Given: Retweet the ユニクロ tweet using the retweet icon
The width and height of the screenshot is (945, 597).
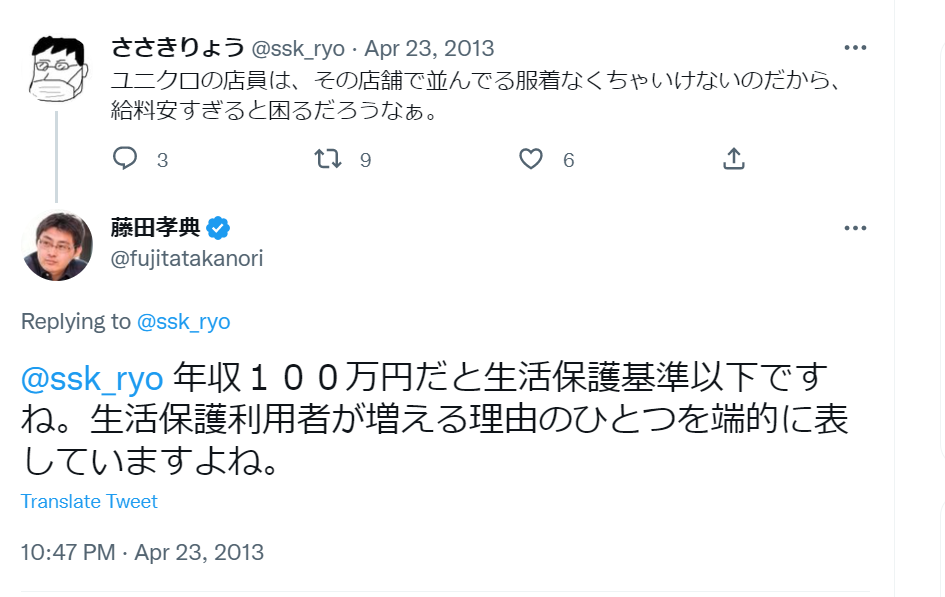Looking at the screenshot, I should tap(328, 159).
